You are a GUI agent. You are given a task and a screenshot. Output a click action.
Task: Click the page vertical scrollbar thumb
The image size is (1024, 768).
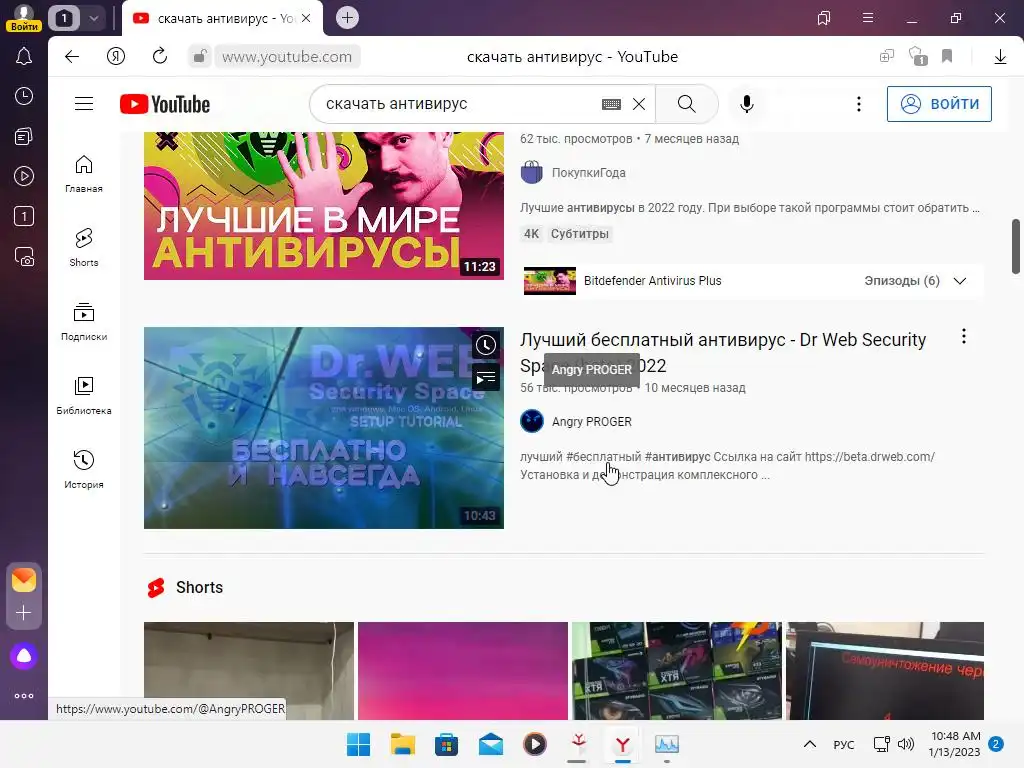click(1016, 247)
